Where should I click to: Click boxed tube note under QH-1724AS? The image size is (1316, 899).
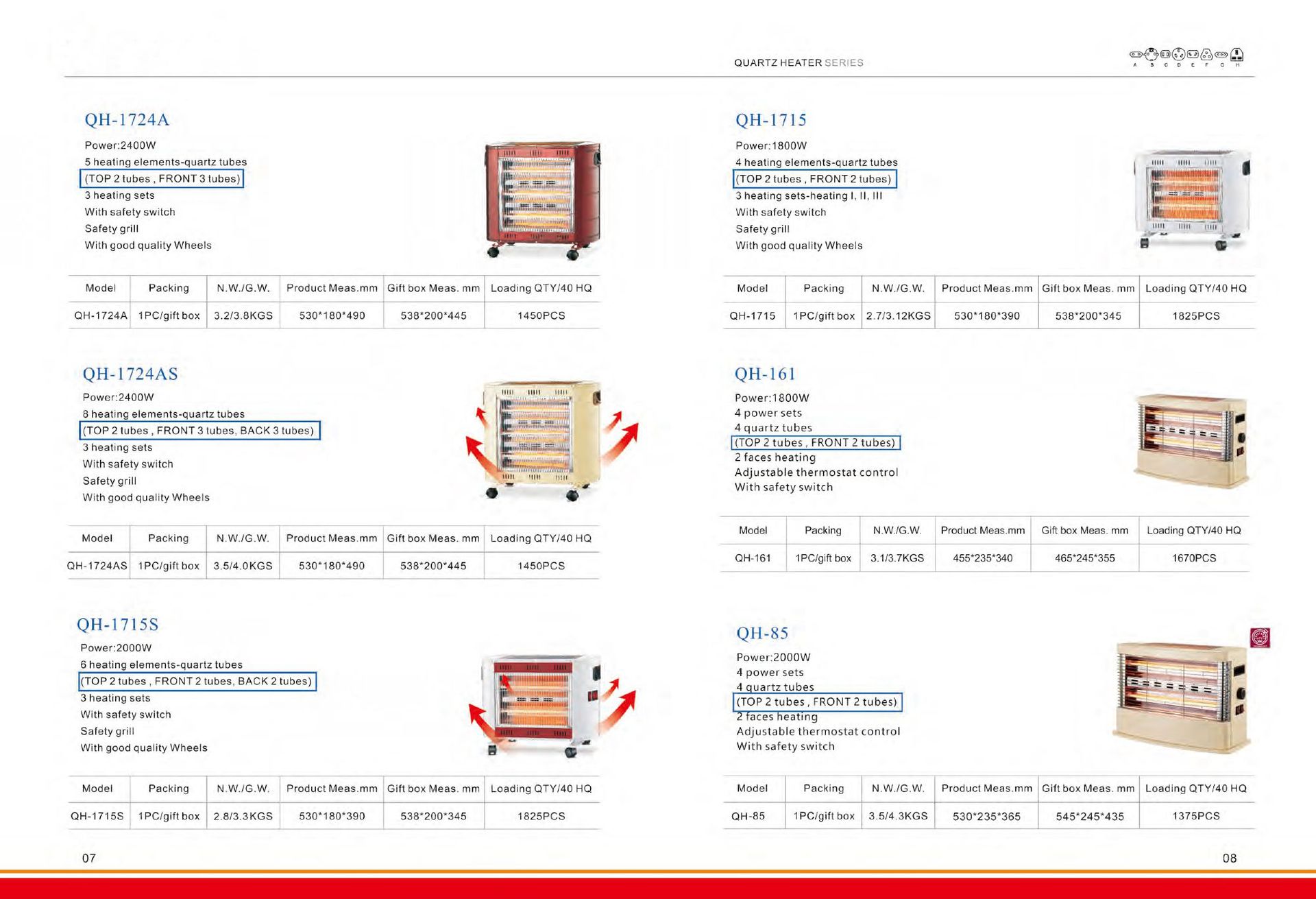point(199,431)
